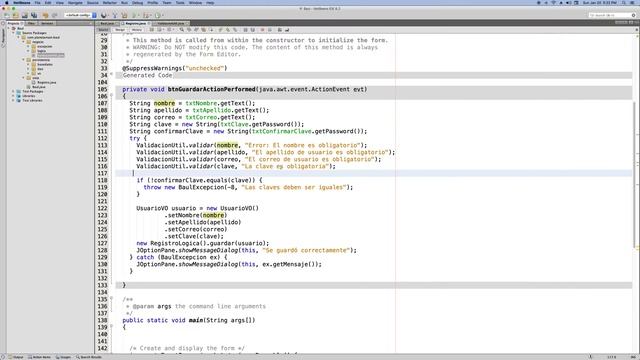This screenshot has width=640, height=360.
Task: Click the New Project toolbar icon
Action: (16, 15)
